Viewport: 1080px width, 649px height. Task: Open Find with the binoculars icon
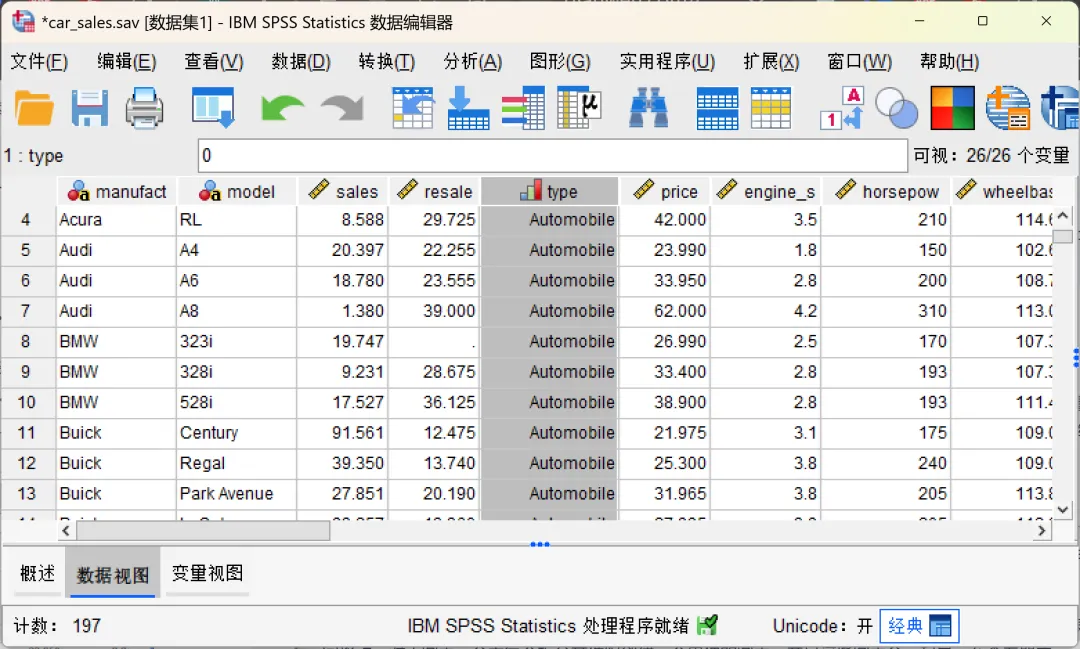pos(648,108)
